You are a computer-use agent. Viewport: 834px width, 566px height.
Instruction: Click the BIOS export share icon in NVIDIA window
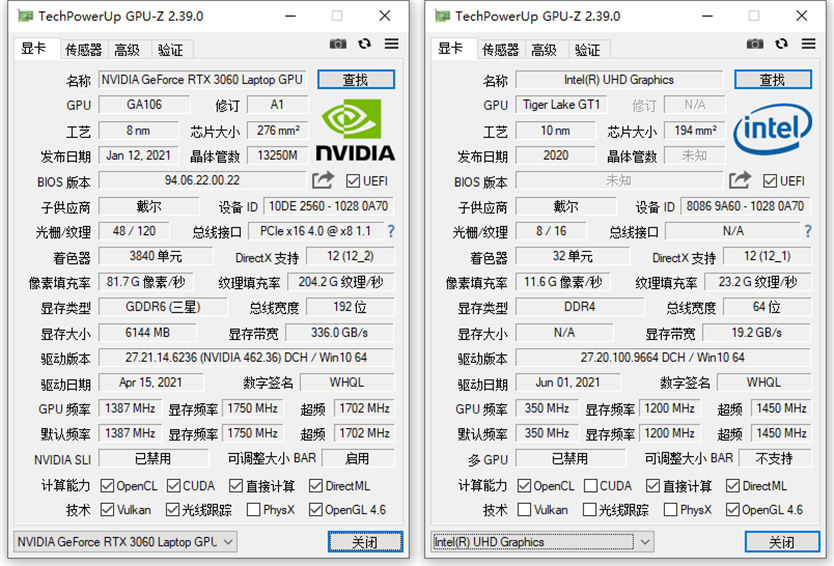(x=323, y=180)
